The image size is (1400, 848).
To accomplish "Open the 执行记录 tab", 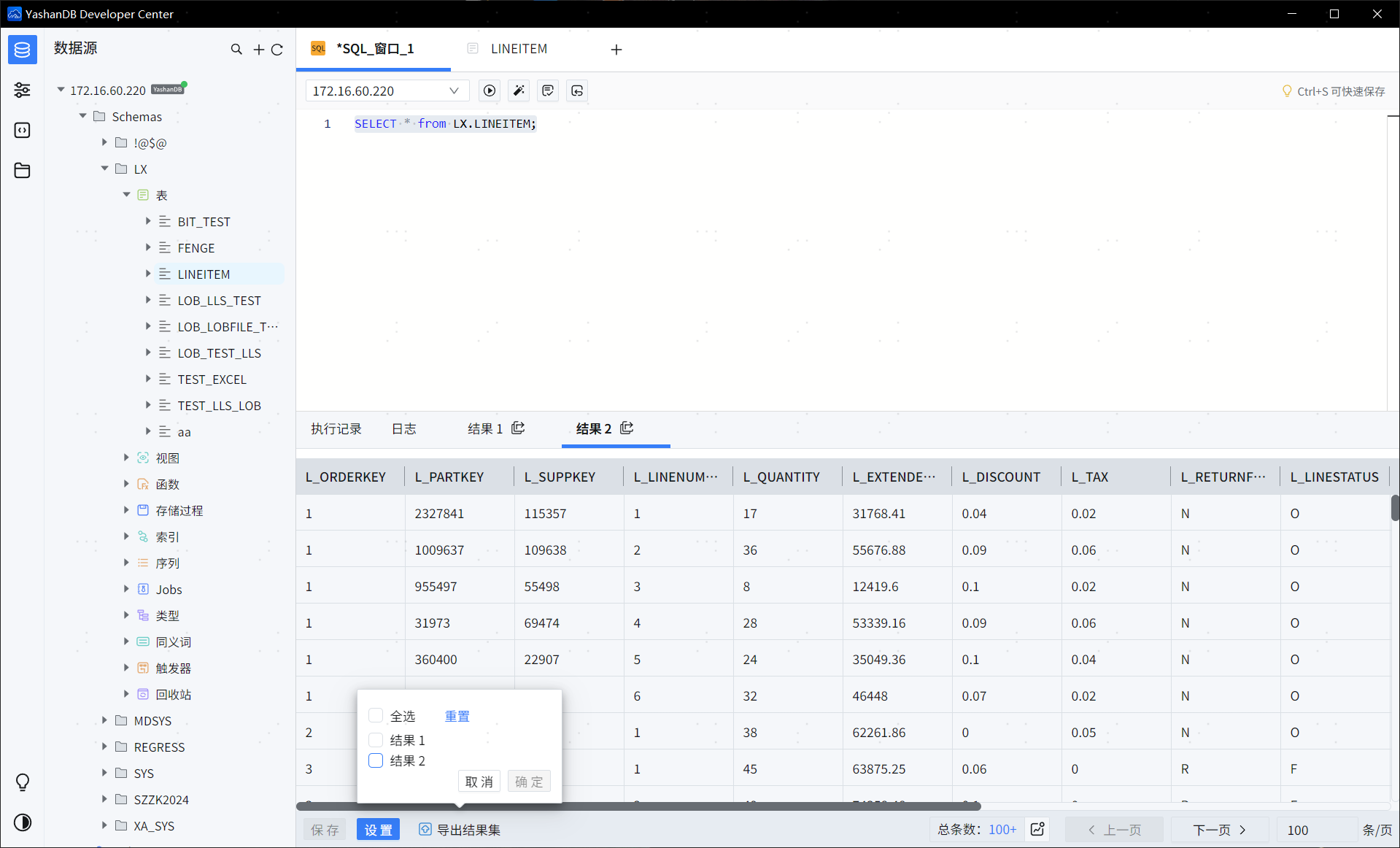I will pos(336,429).
